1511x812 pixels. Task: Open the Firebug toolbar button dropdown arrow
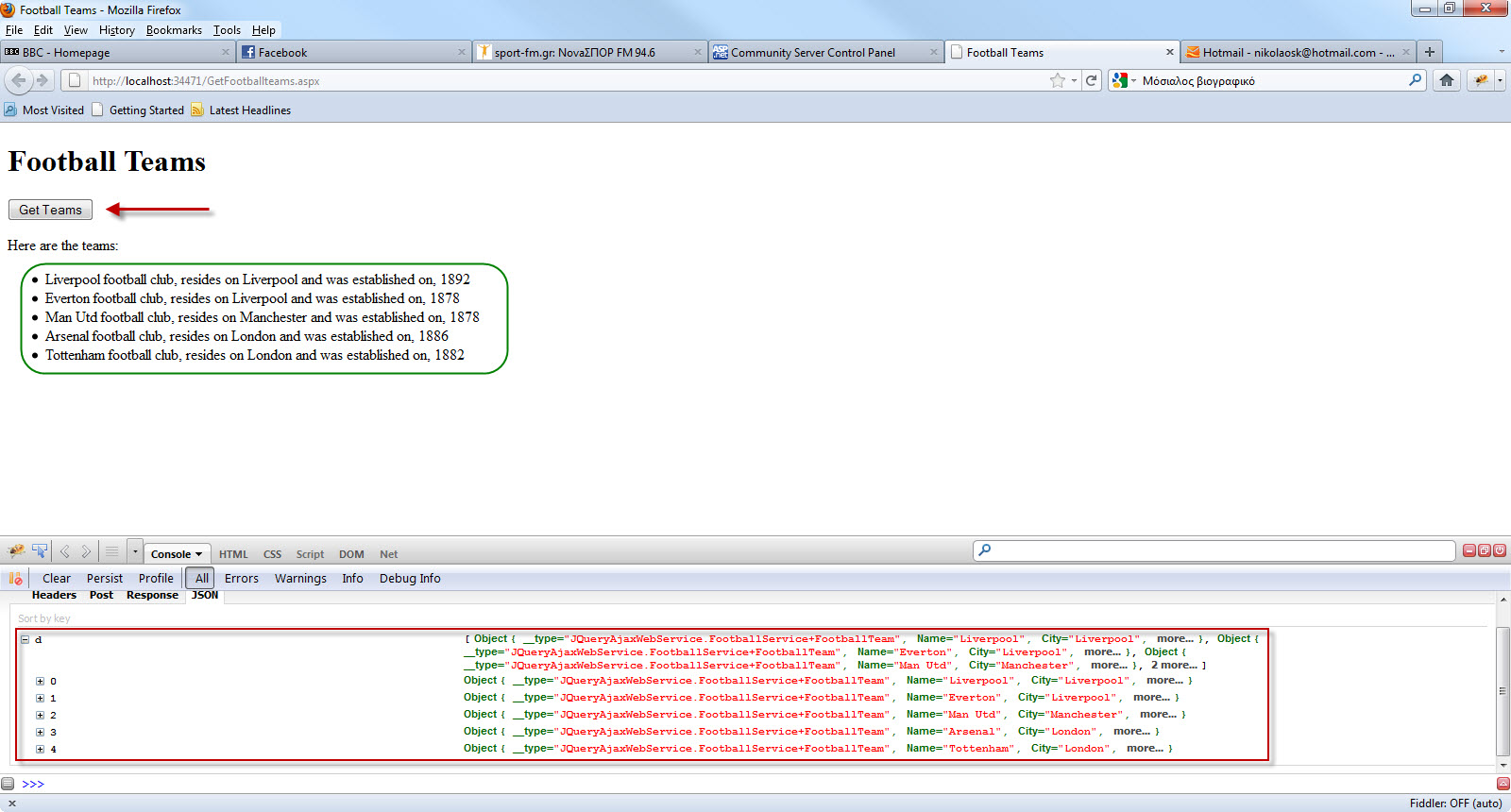pyautogui.click(x=1500, y=80)
